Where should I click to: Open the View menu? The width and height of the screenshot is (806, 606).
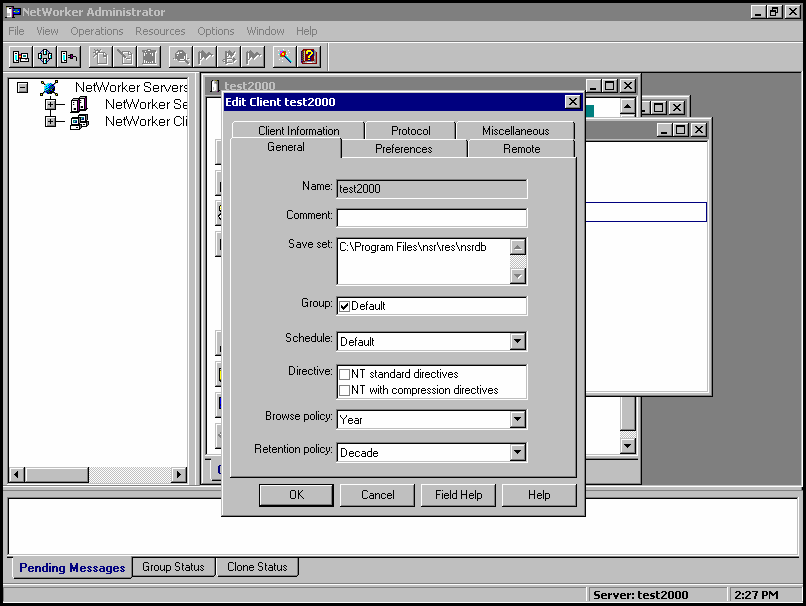coord(47,31)
